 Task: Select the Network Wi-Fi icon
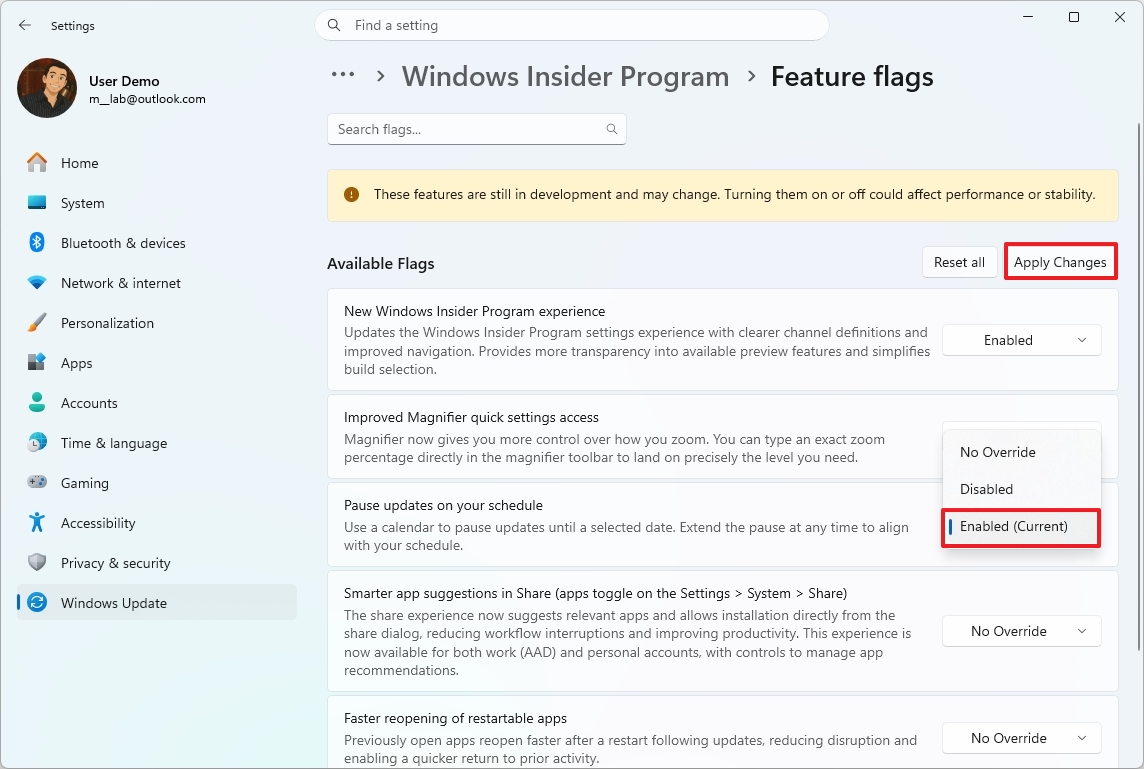click(x=36, y=282)
